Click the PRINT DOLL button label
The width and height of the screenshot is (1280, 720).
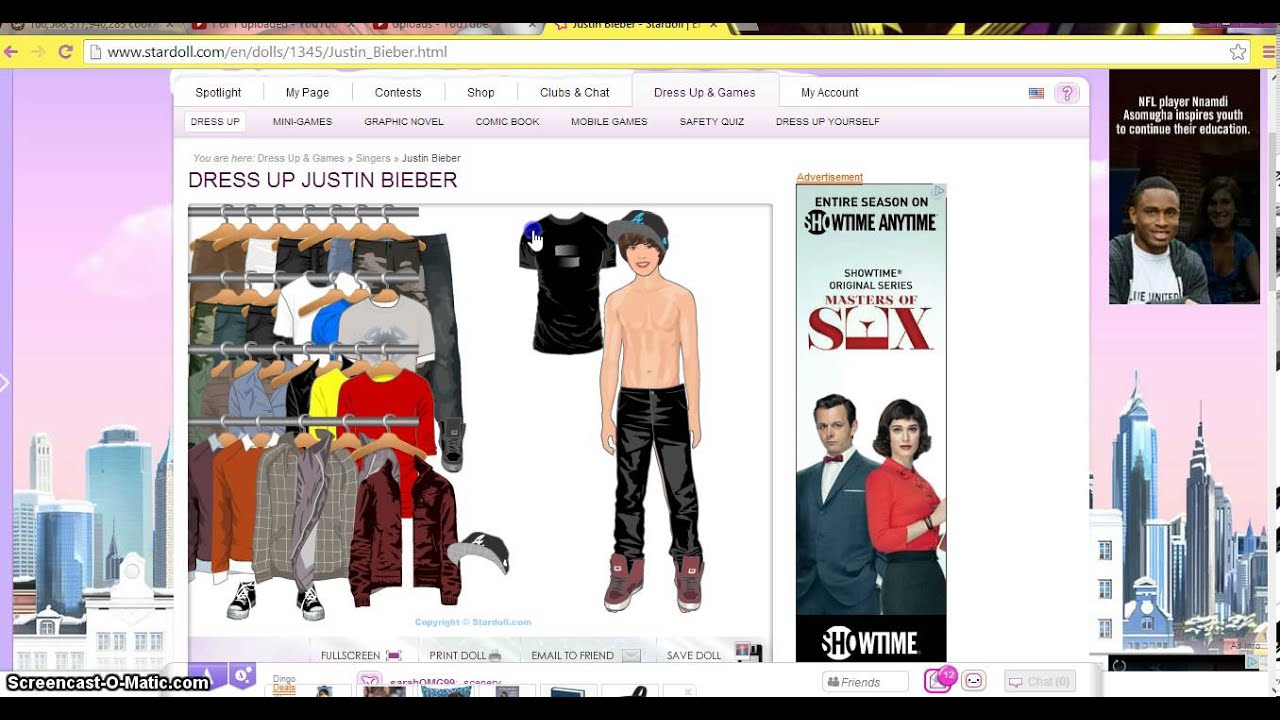coord(457,656)
